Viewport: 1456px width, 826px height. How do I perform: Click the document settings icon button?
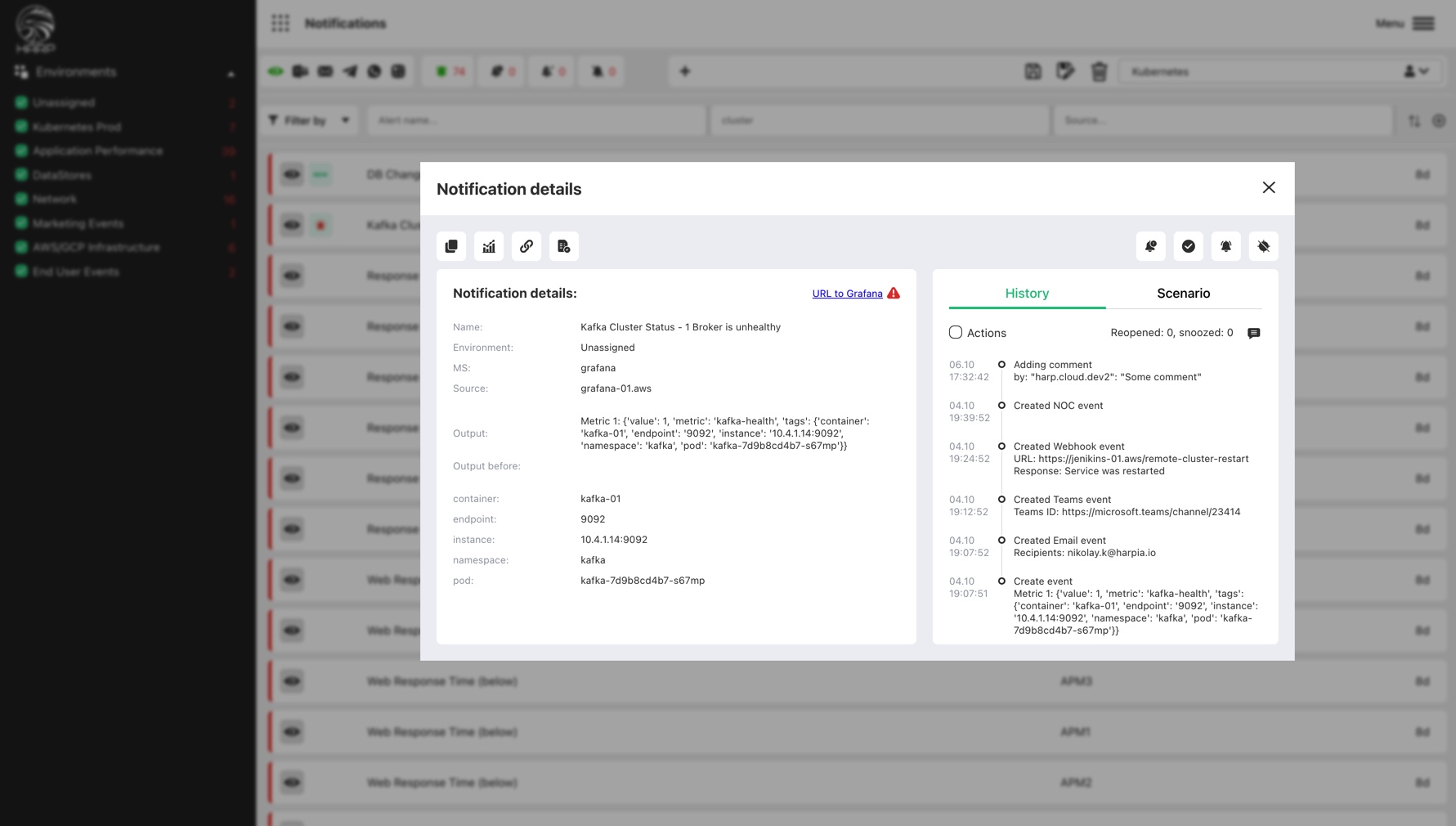point(564,246)
